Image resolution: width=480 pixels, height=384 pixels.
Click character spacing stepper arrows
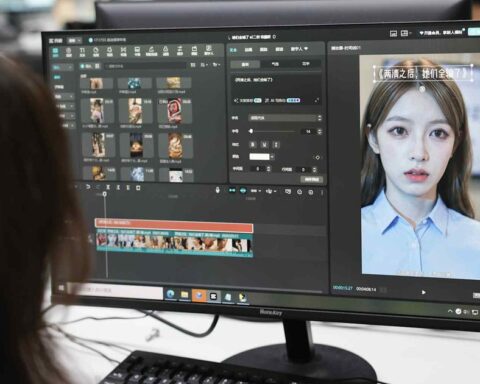coord(269,169)
